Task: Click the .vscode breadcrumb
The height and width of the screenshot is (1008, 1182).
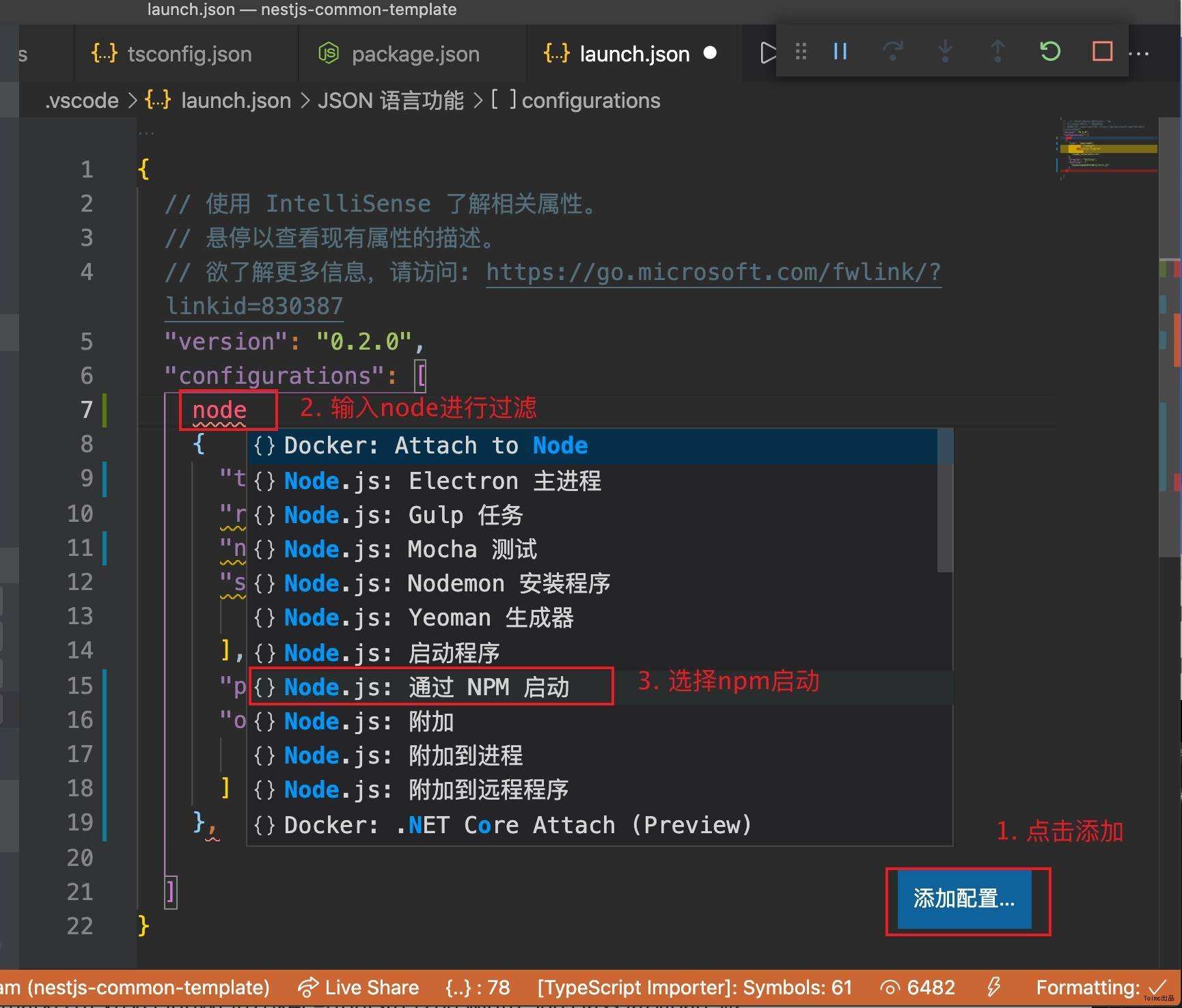Action: [x=82, y=100]
